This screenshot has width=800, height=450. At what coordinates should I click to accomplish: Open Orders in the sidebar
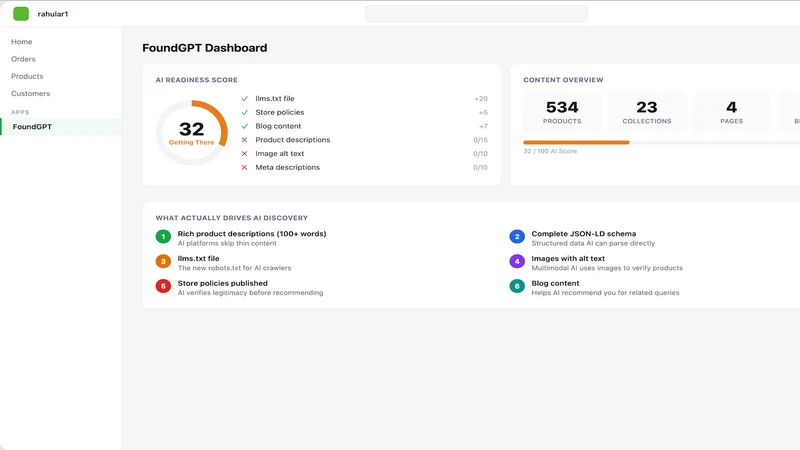23,59
